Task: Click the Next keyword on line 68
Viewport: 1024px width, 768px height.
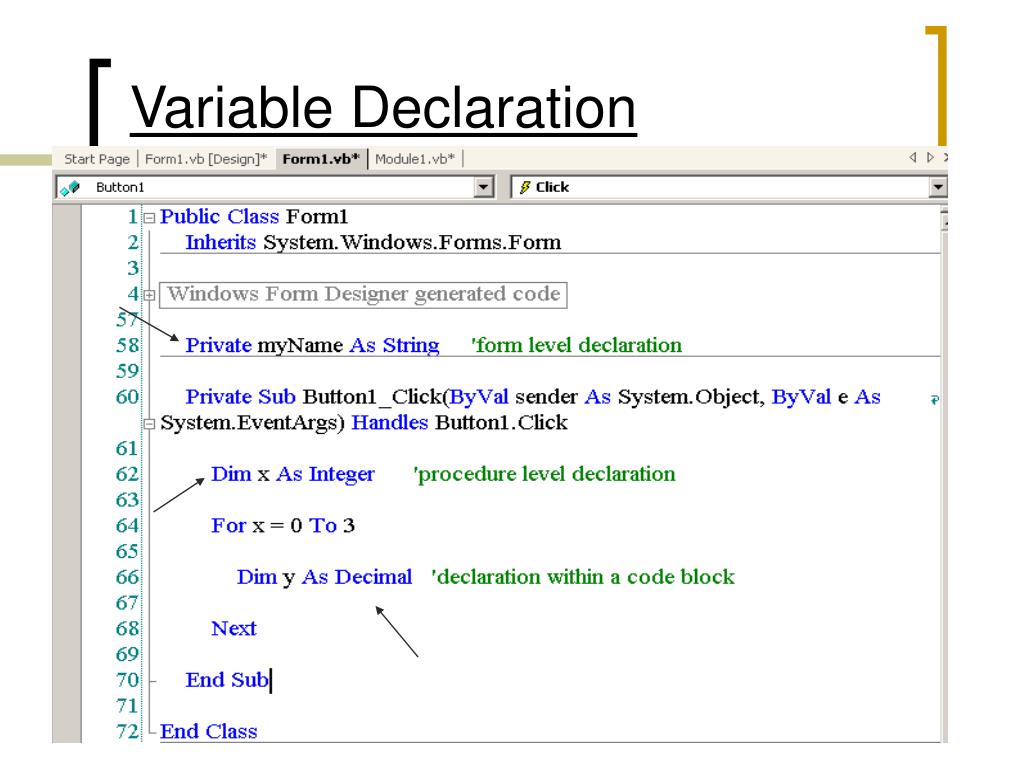Action: pos(234,628)
